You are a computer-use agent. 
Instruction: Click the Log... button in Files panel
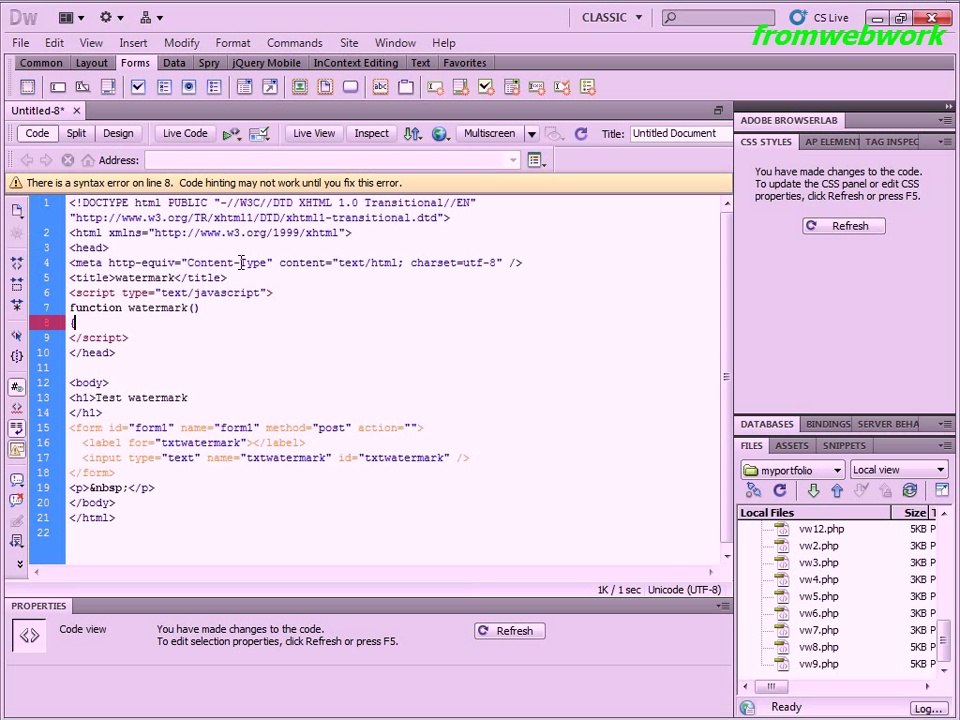[928, 709]
